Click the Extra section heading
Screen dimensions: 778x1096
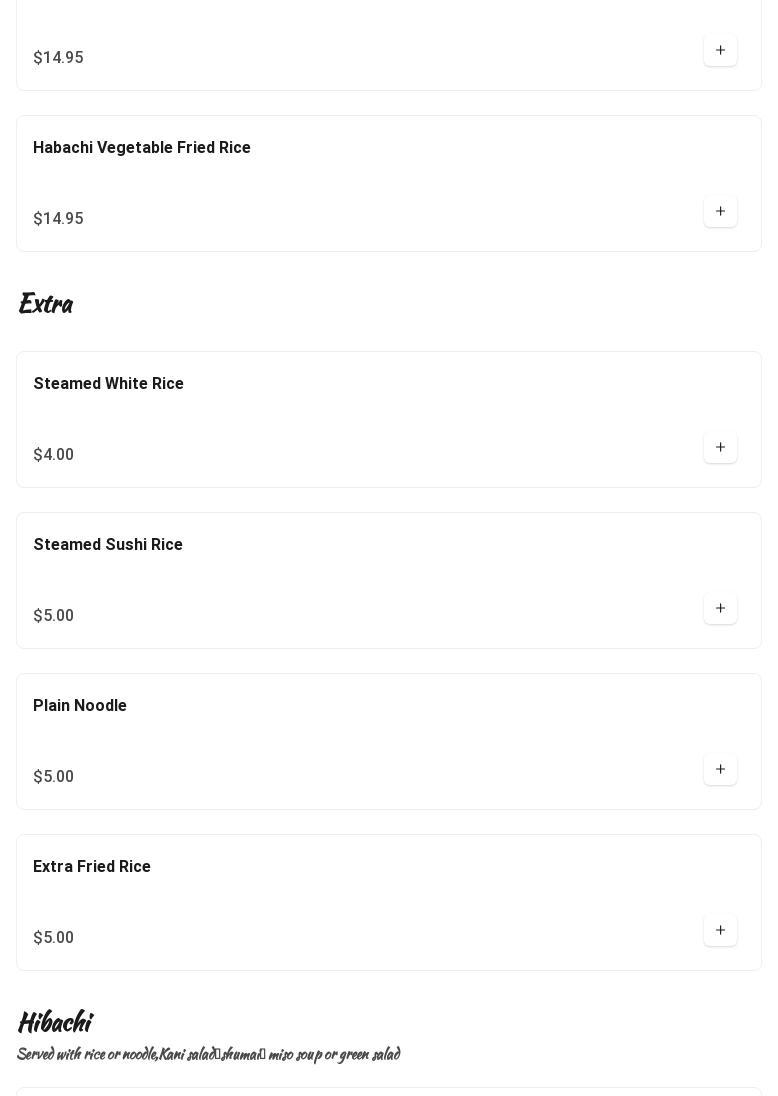[45, 303]
